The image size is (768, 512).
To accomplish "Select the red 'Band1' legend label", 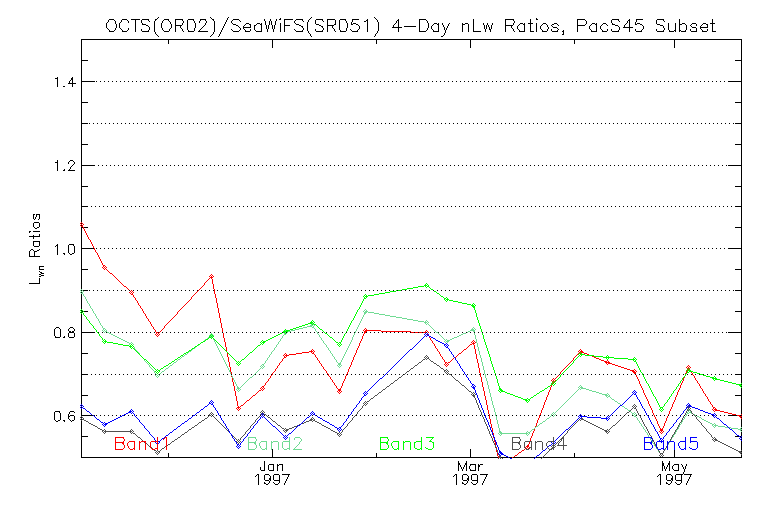I will (141, 443).
